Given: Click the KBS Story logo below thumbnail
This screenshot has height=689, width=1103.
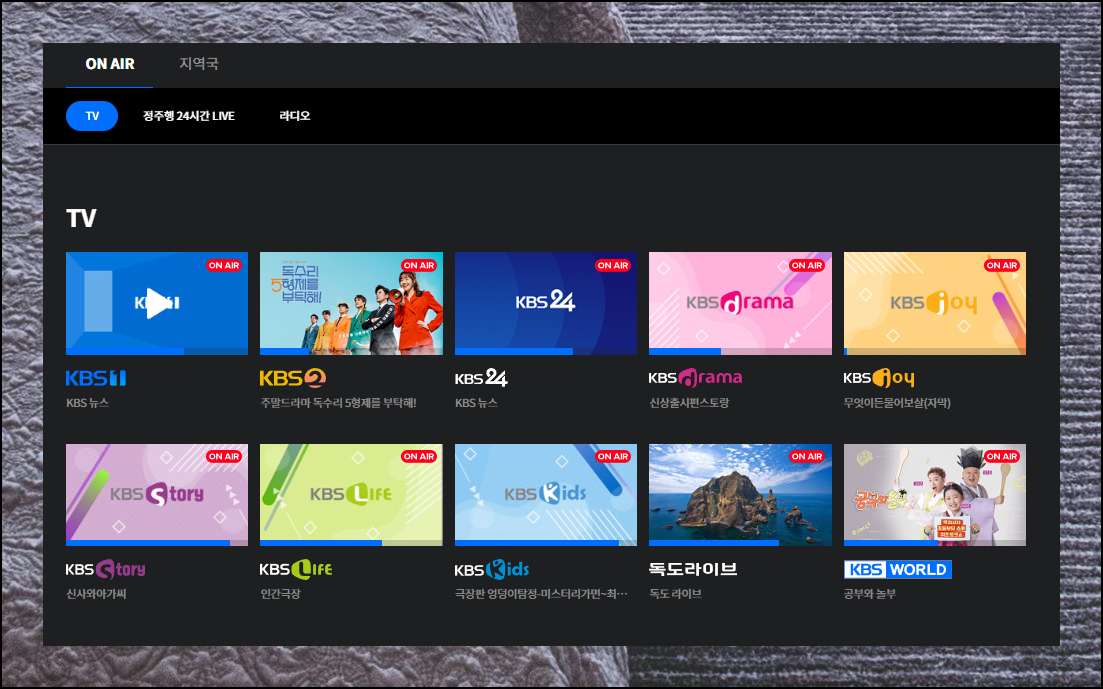Looking at the screenshot, I should point(106,569).
